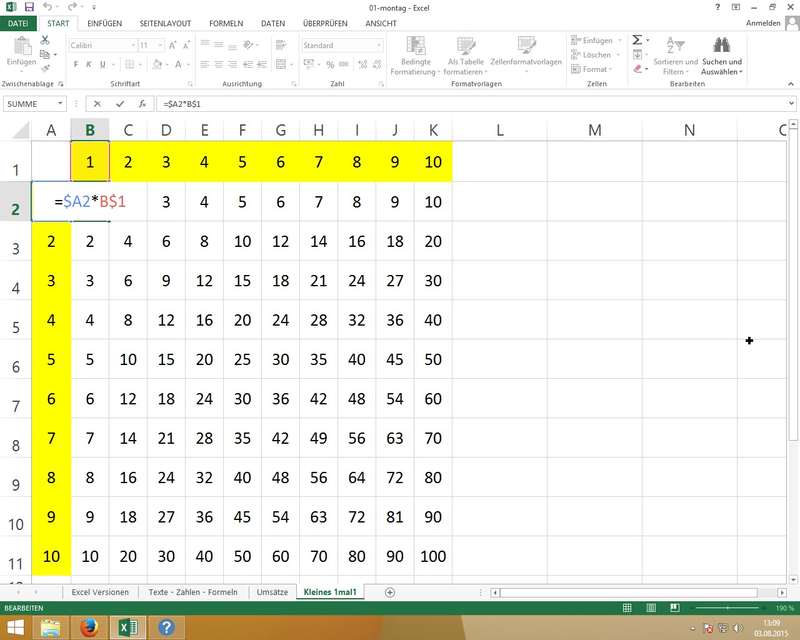
Task: Click the Cut scissors icon
Action: coord(45,40)
